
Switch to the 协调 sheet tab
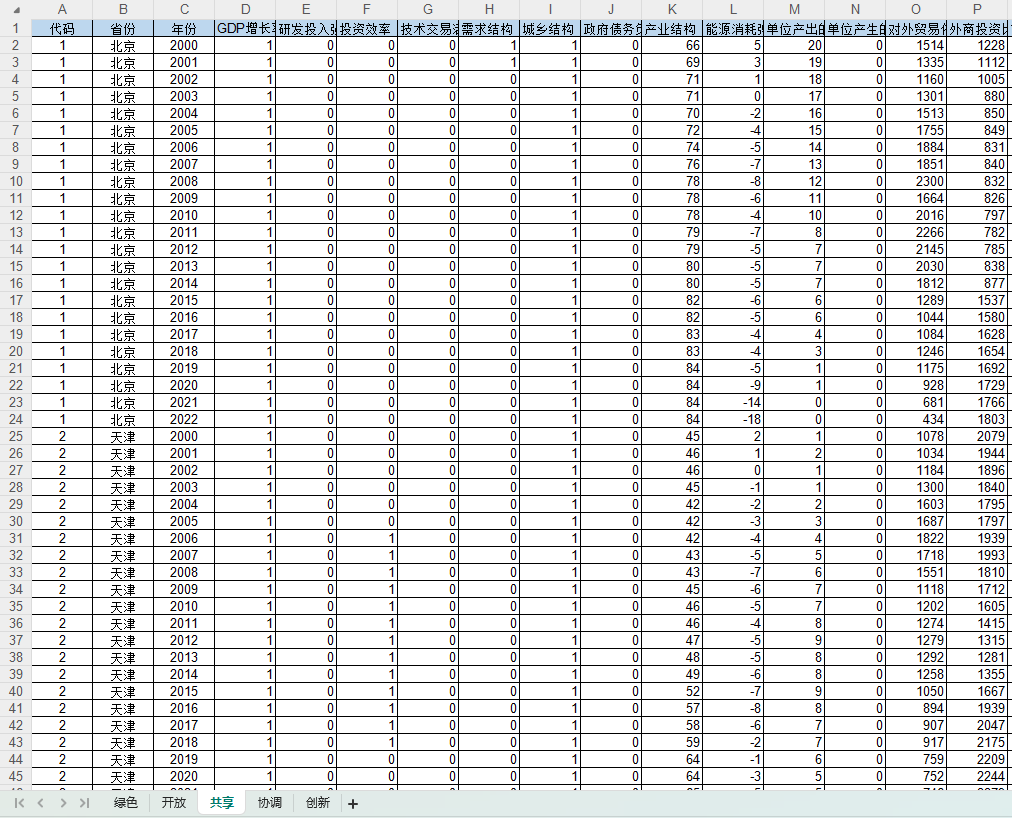pos(269,802)
